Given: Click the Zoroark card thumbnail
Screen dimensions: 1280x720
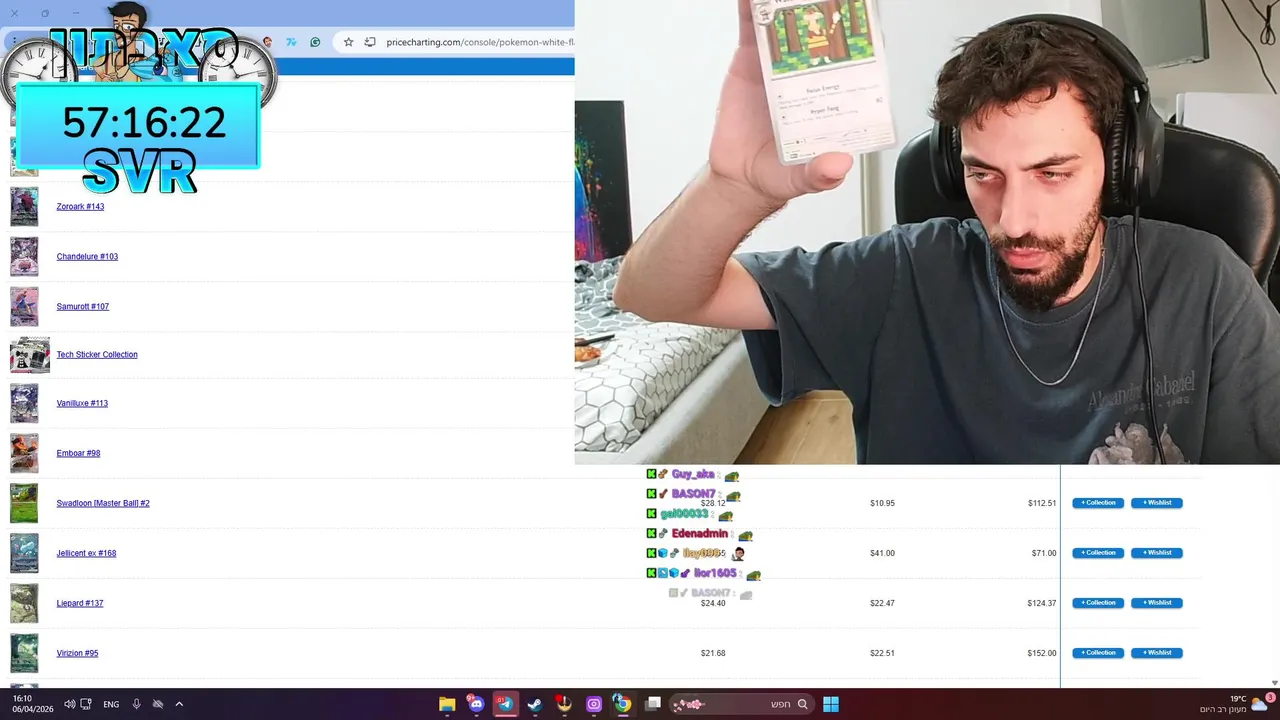Looking at the screenshot, I should pyautogui.click(x=24, y=207).
